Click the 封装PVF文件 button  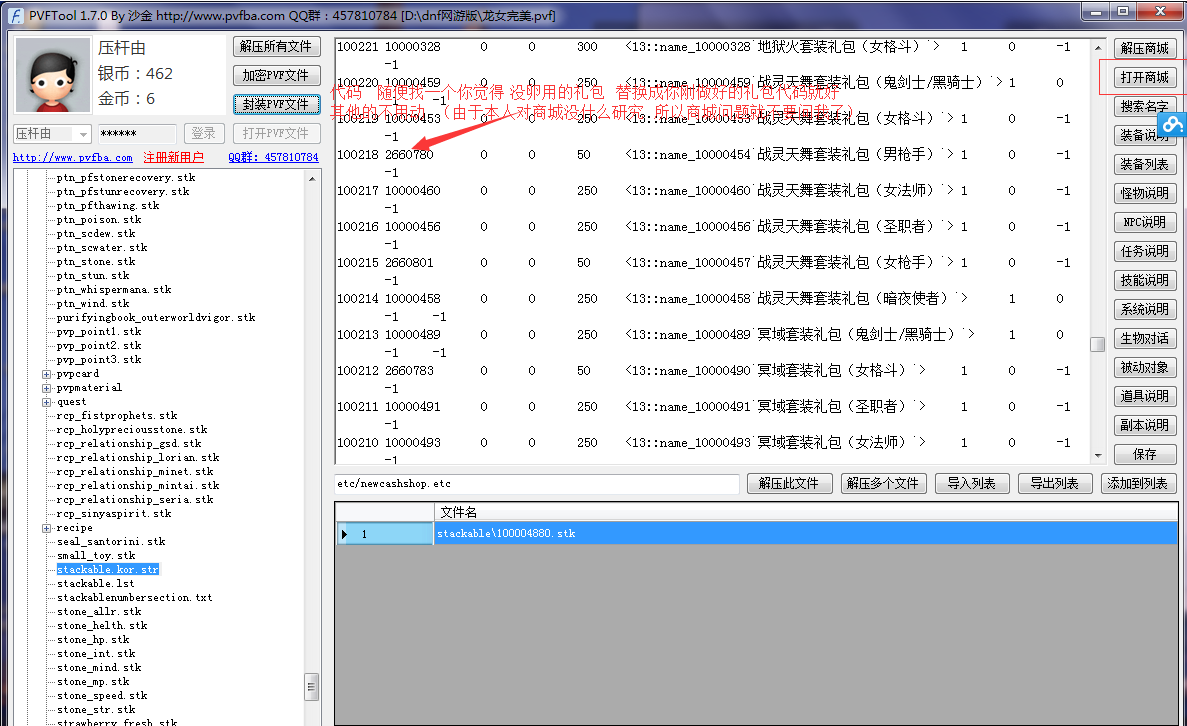click(x=276, y=104)
